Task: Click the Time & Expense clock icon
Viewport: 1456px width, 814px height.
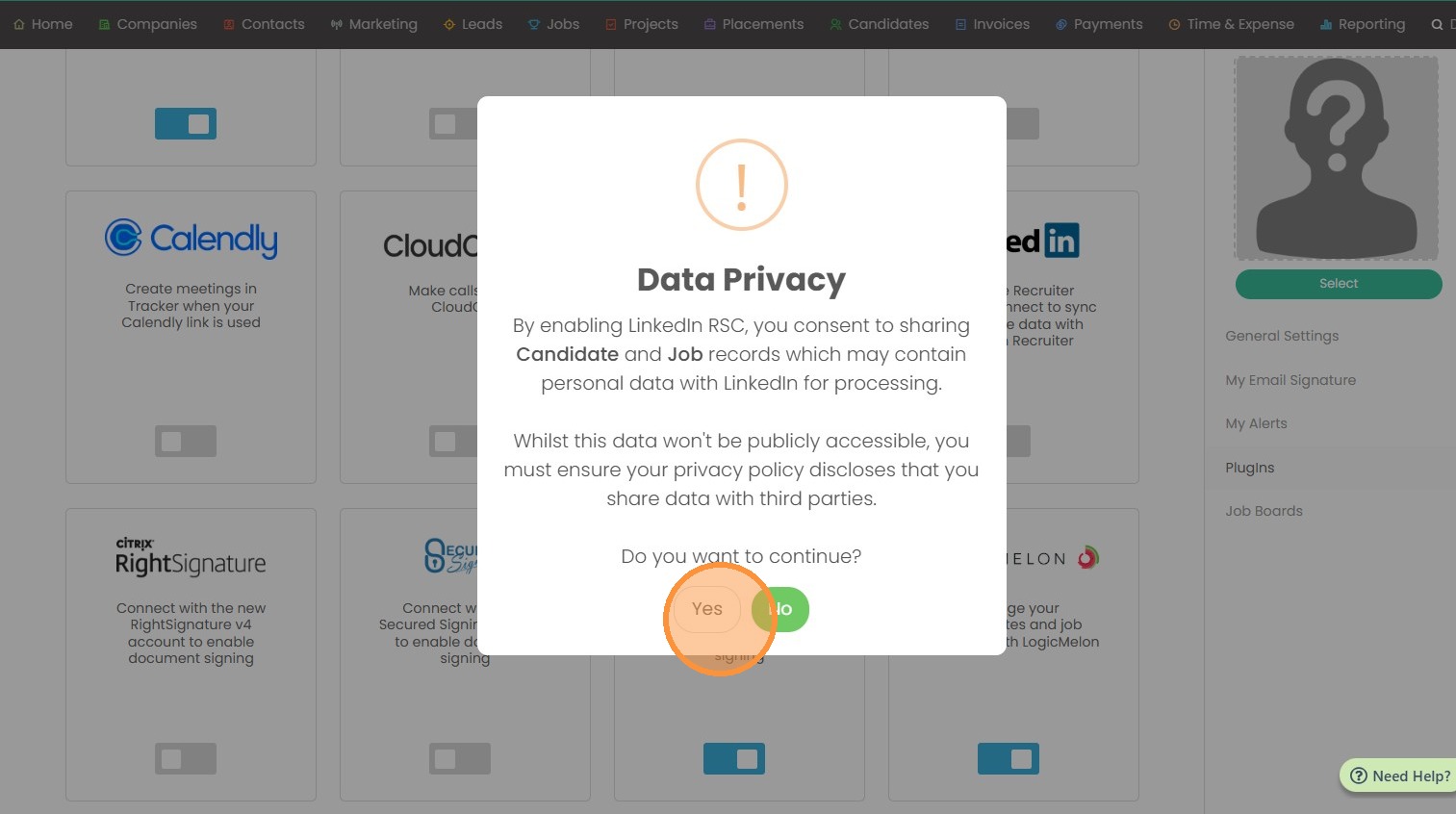Action: pyautogui.click(x=1174, y=25)
